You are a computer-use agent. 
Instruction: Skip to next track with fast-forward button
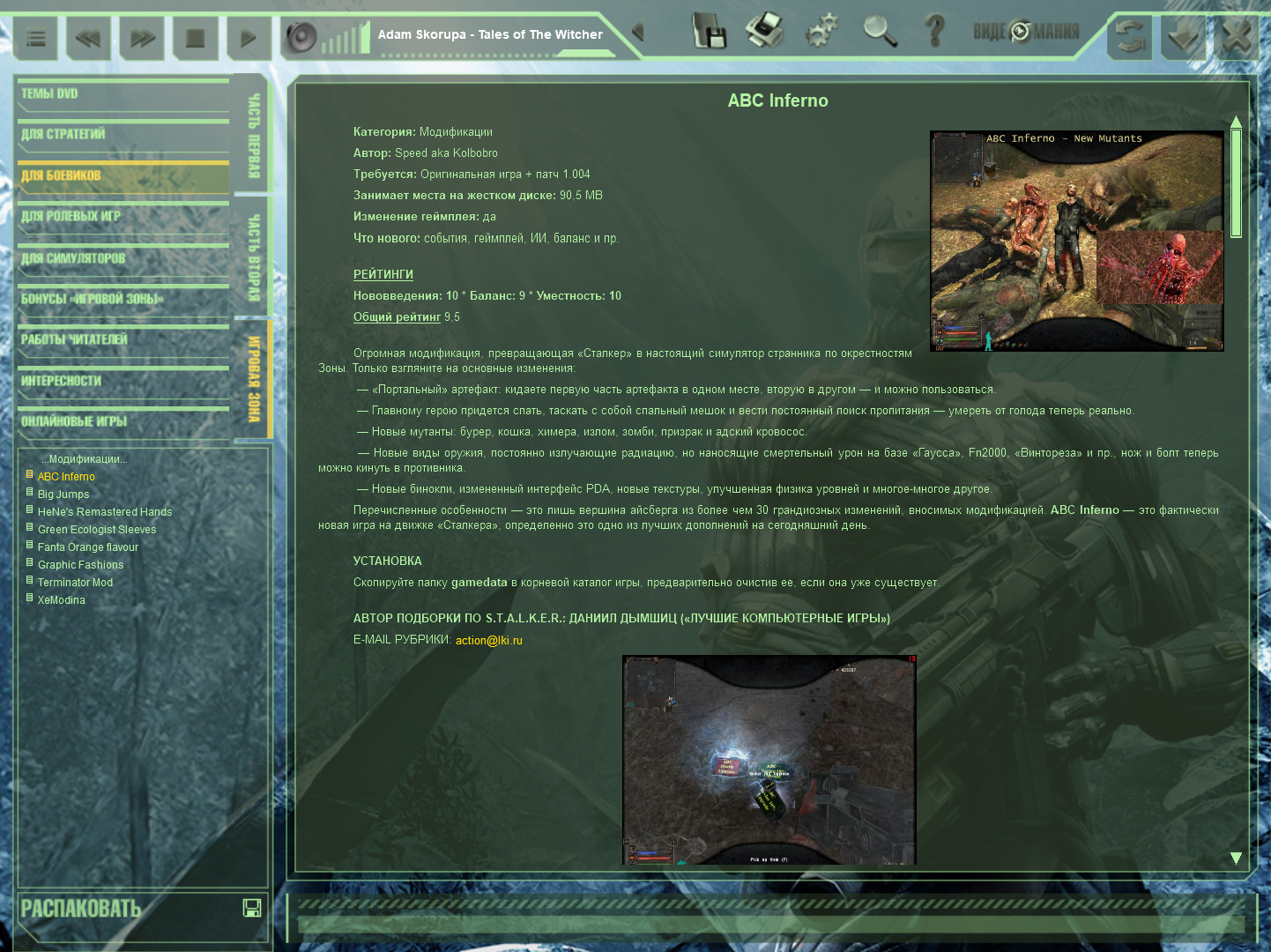click(142, 39)
